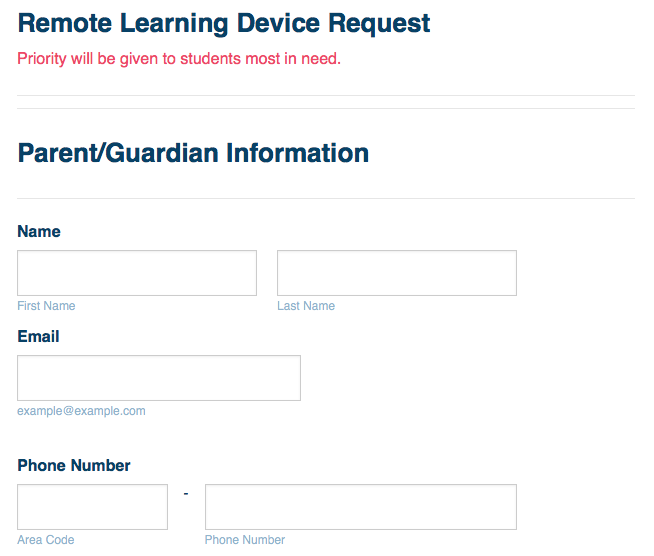The width and height of the screenshot is (654, 556).
Task: Click the First Name input field
Action: point(137,273)
